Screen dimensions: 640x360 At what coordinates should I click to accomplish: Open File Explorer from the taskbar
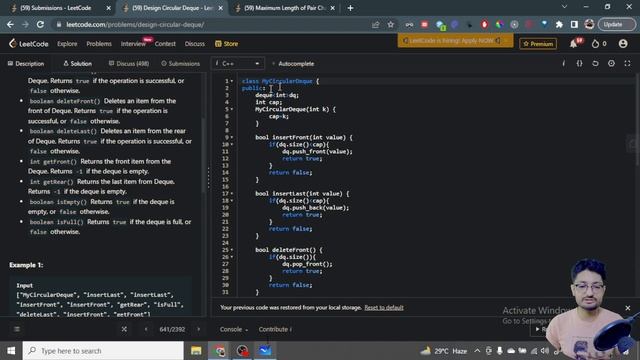point(196,351)
